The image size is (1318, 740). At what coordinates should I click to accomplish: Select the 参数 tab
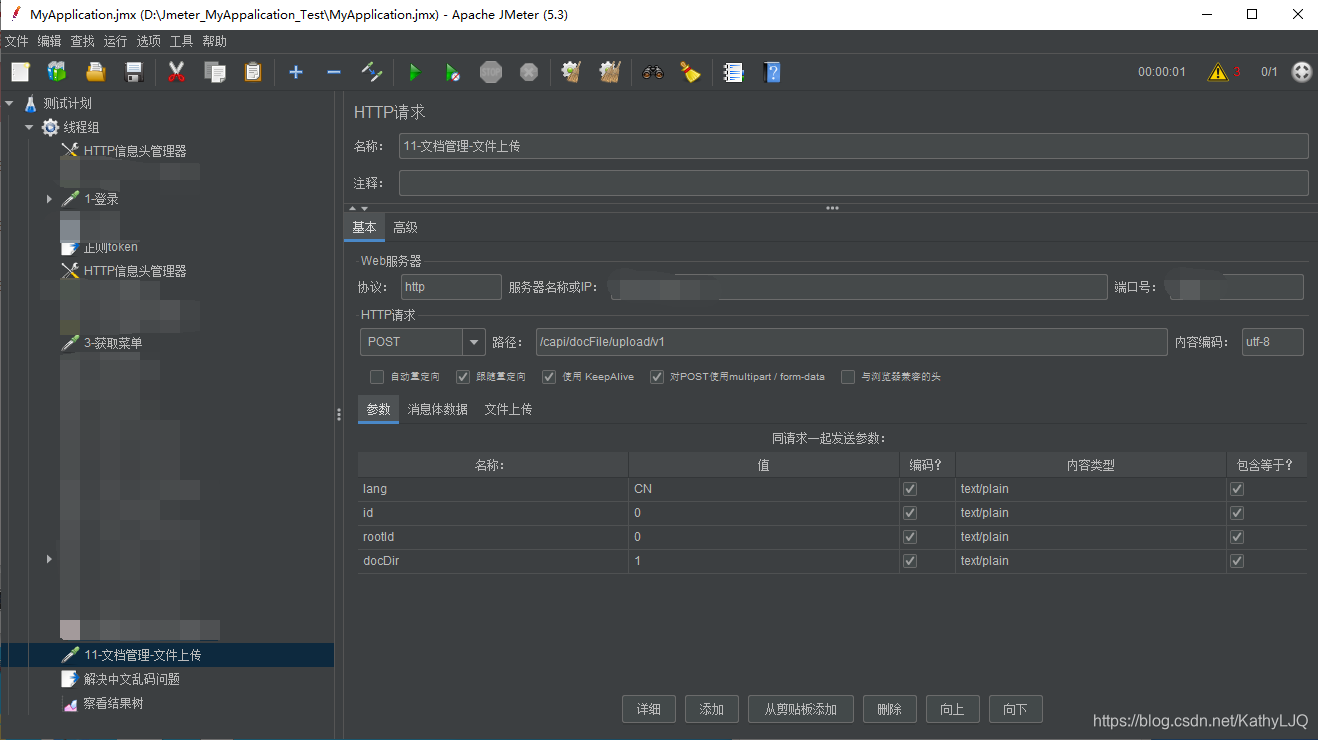pyautogui.click(x=378, y=409)
